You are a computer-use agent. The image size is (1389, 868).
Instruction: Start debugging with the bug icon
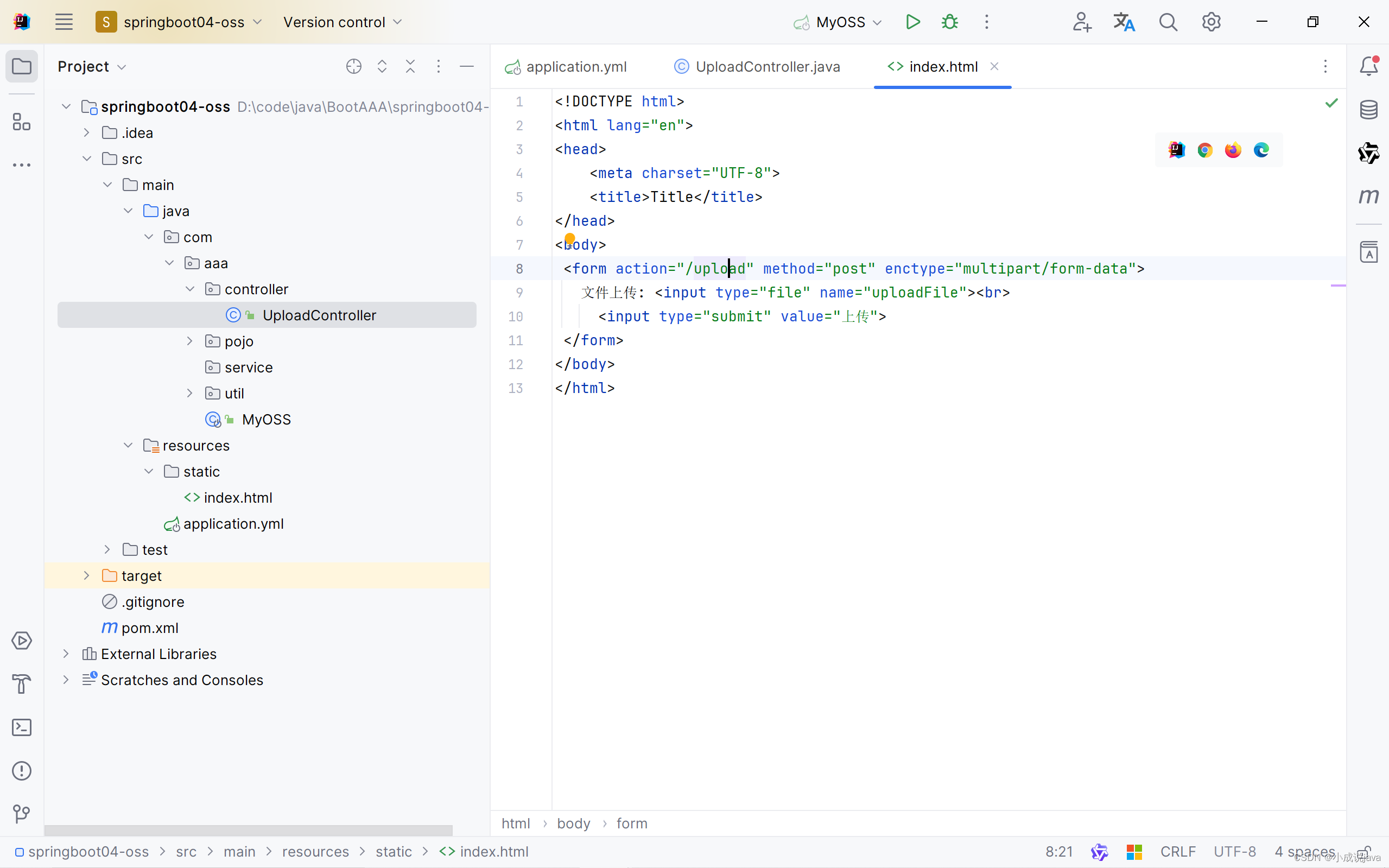[949, 21]
